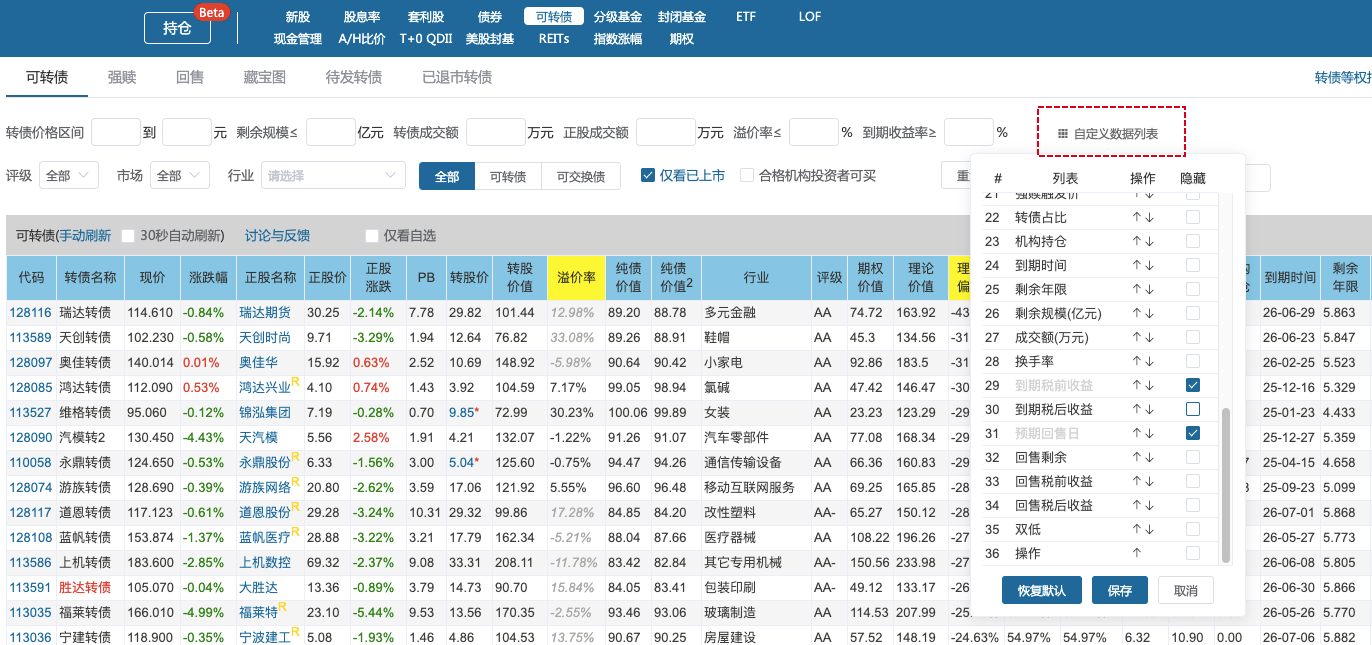This screenshot has height=645, width=1372.
Task: Open 评级 rating dropdown
Action: point(69,176)
